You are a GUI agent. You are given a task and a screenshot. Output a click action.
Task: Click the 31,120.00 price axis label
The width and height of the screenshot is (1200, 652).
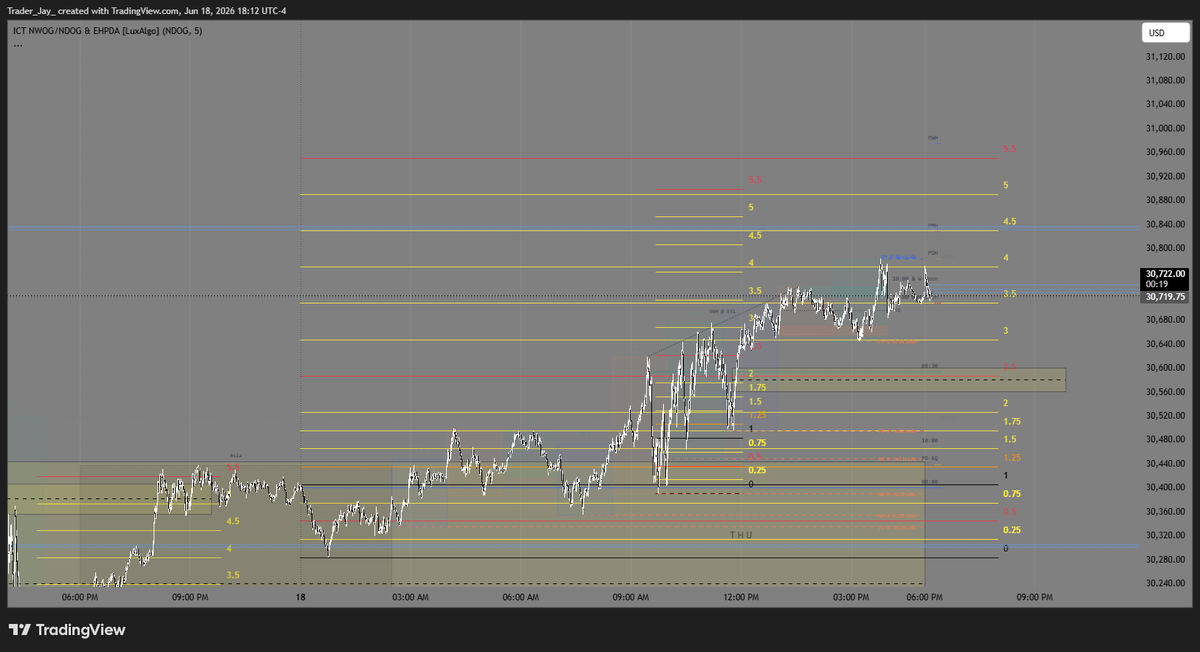[x=1166, y=56]
